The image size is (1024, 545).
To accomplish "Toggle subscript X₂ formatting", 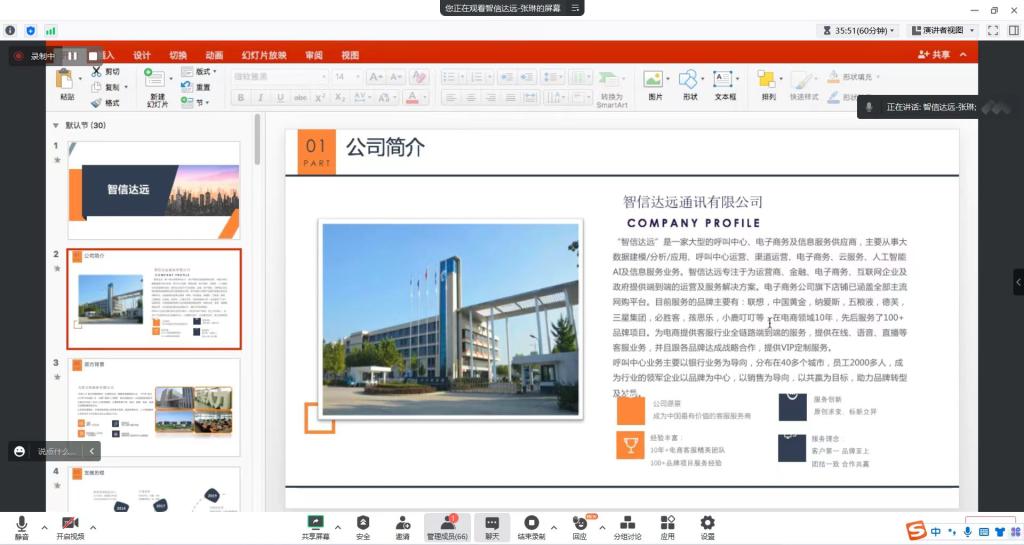I will 340,97.
